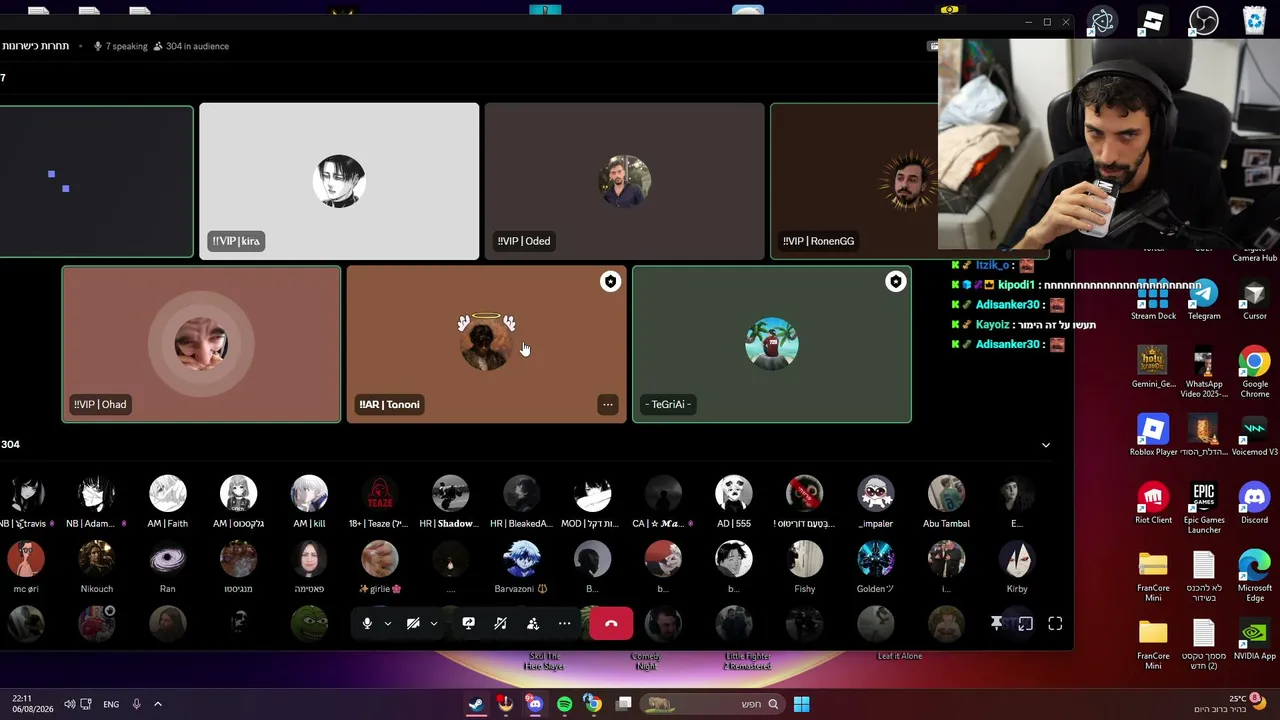Pop out the stage window
1280x720 pixels.
point(1026,624)
